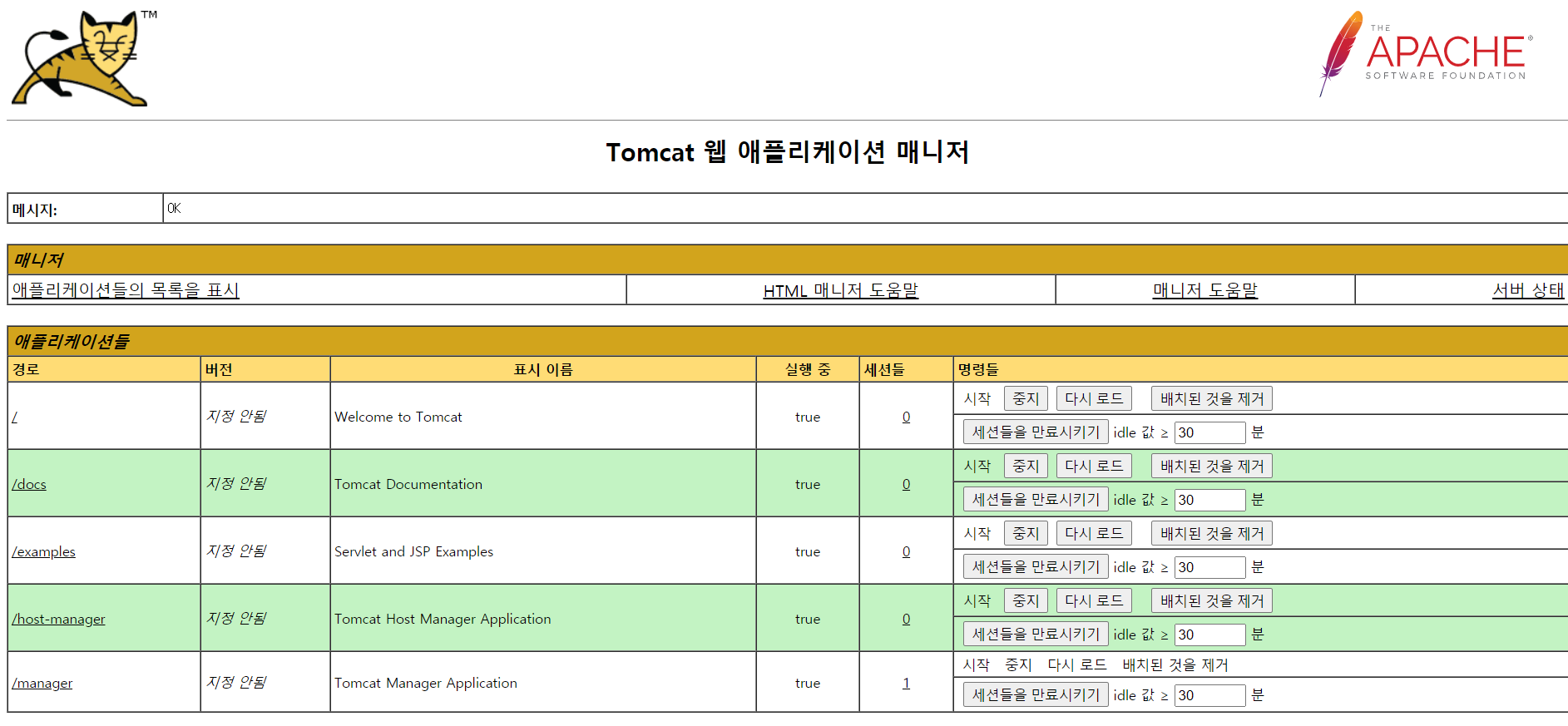Click the OK message text
The image size is (1568, 726).
[174, 208]
